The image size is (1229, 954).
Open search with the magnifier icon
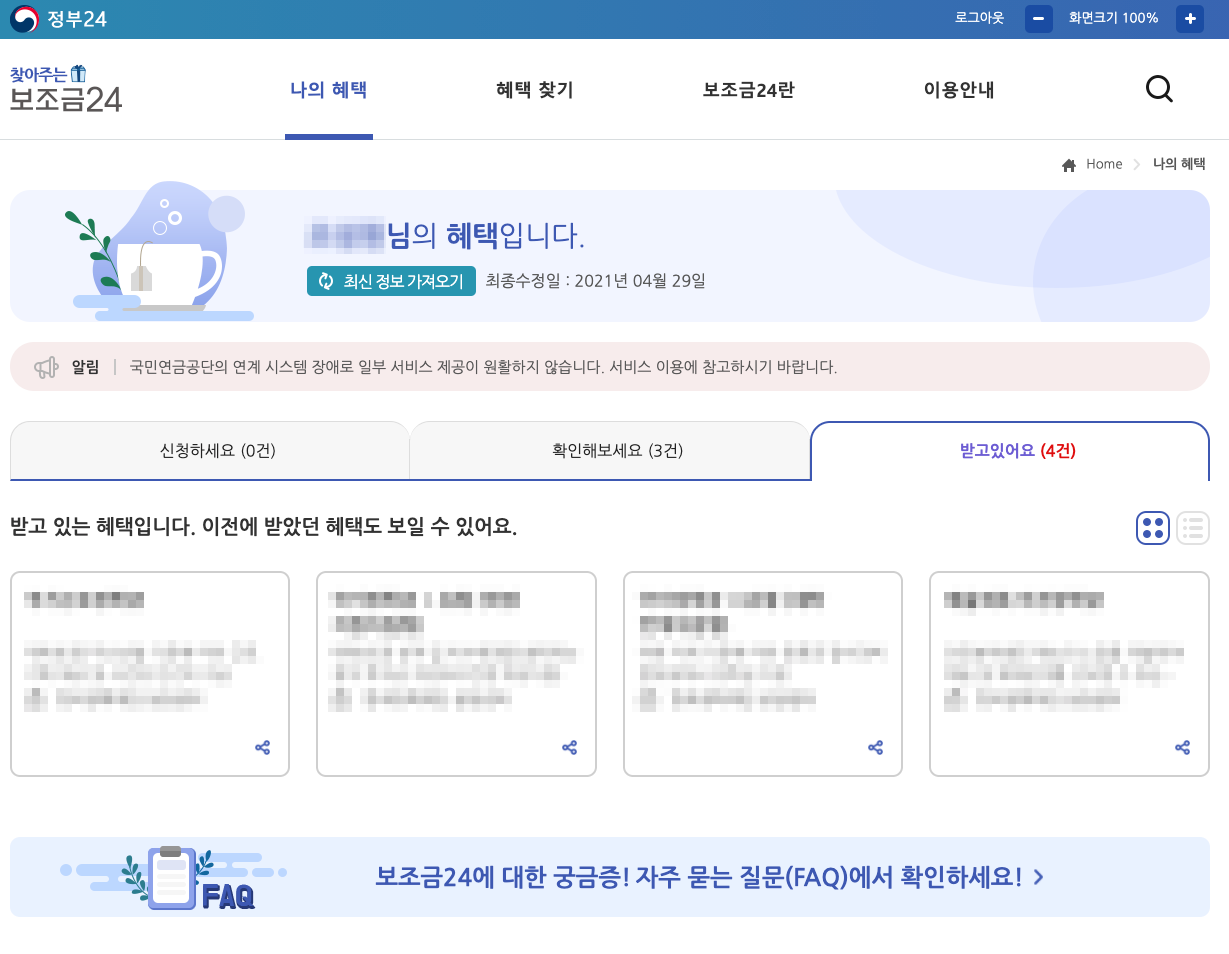coord(1159,89)
